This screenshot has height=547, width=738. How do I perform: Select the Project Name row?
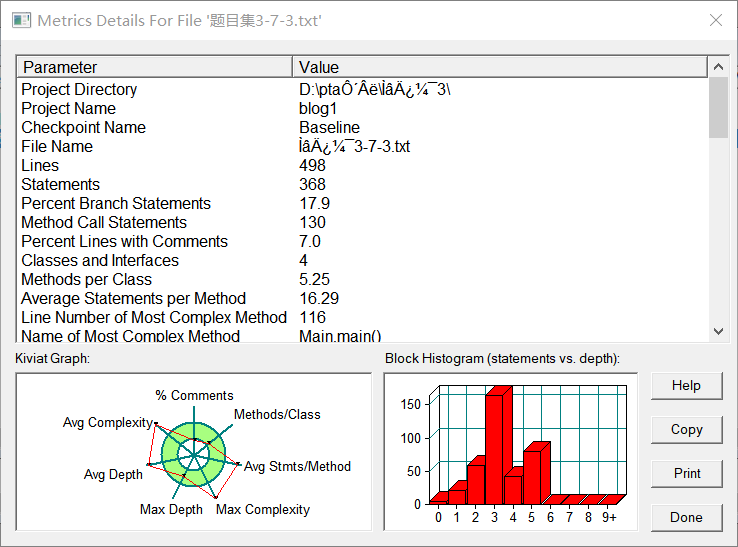[362, 108]
